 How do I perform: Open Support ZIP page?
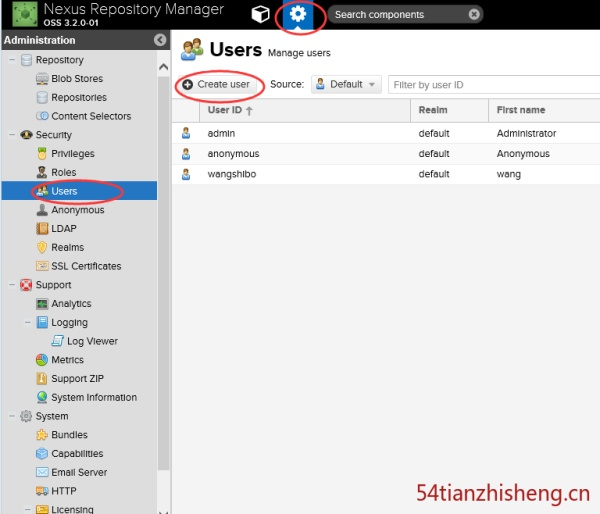(x=77, y=379)
